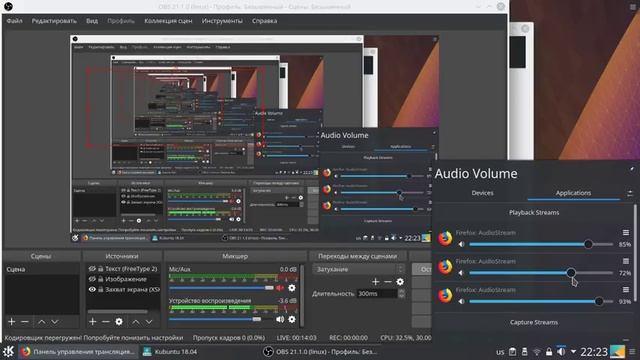Open the hamburger menu of the 85% Firefox stream

(x=626, y=232)
